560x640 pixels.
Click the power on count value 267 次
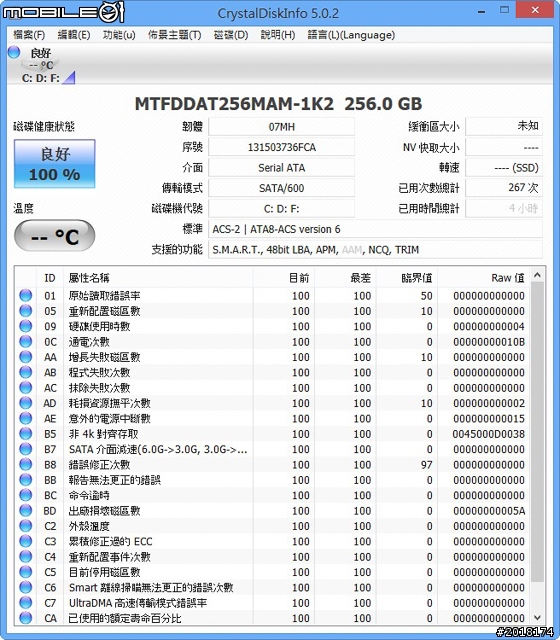pyautogui.click(x=504, y=188)
